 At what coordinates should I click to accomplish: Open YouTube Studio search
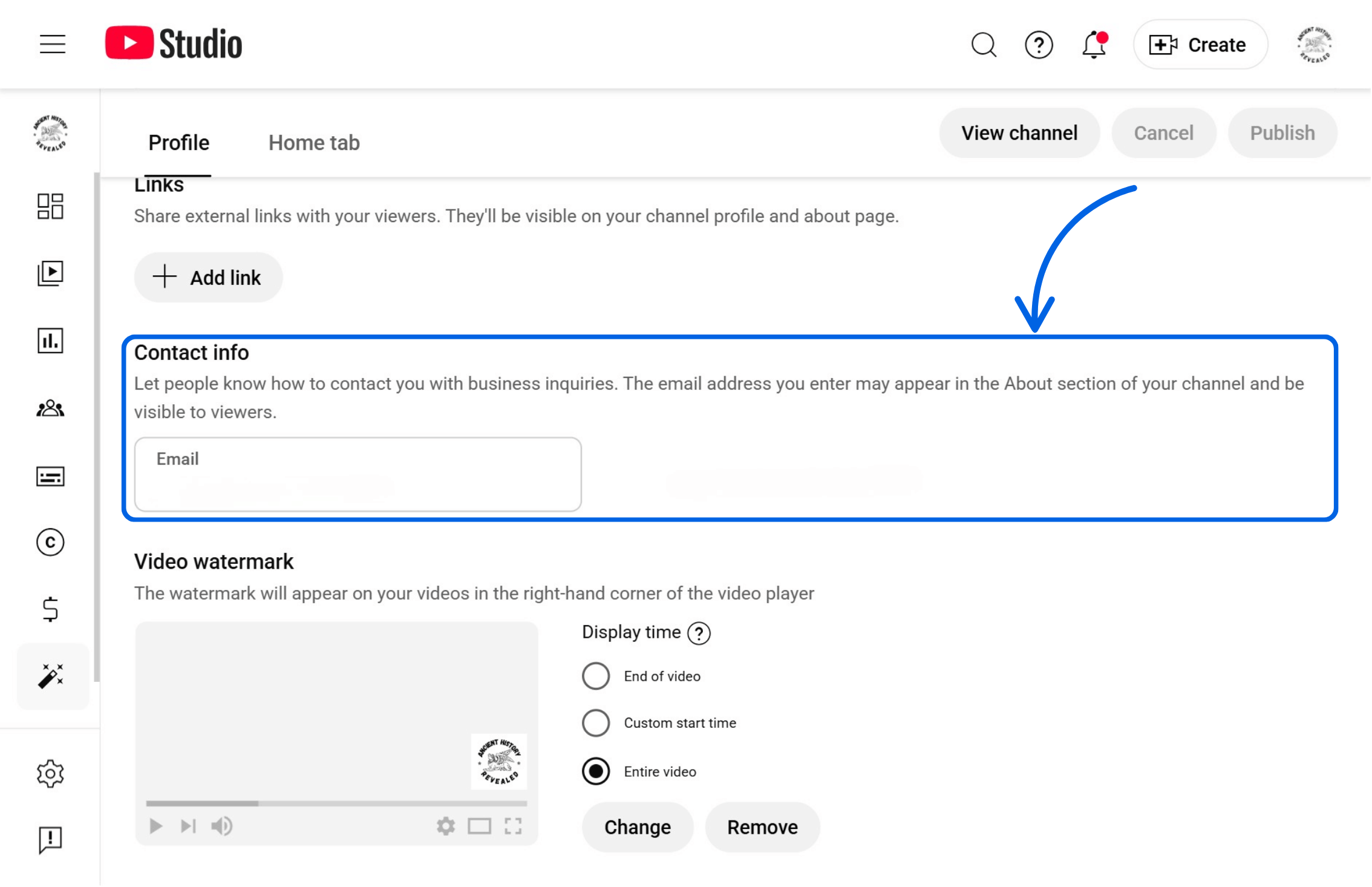(984, 44)
